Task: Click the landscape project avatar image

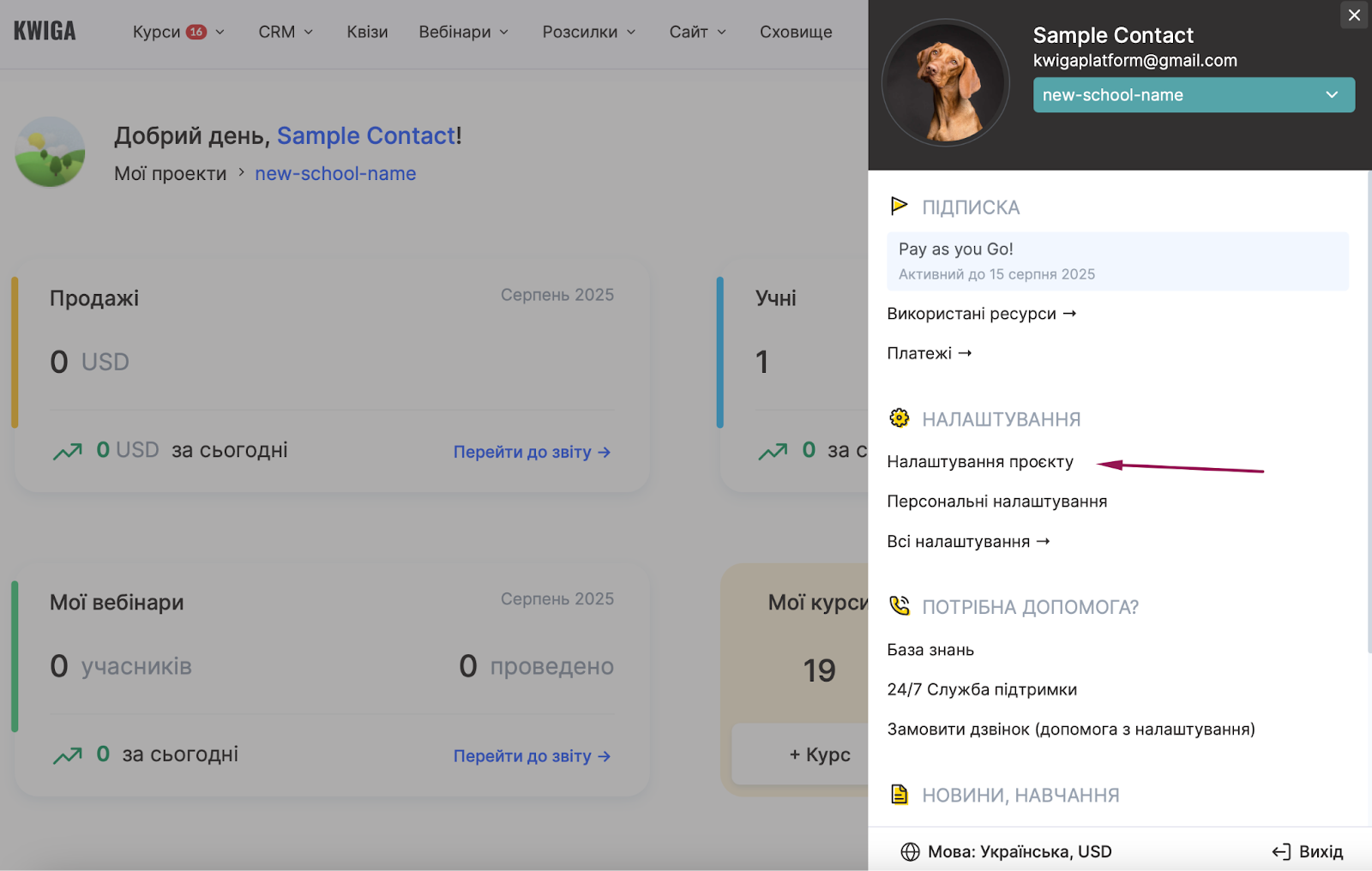Action: 50,153
